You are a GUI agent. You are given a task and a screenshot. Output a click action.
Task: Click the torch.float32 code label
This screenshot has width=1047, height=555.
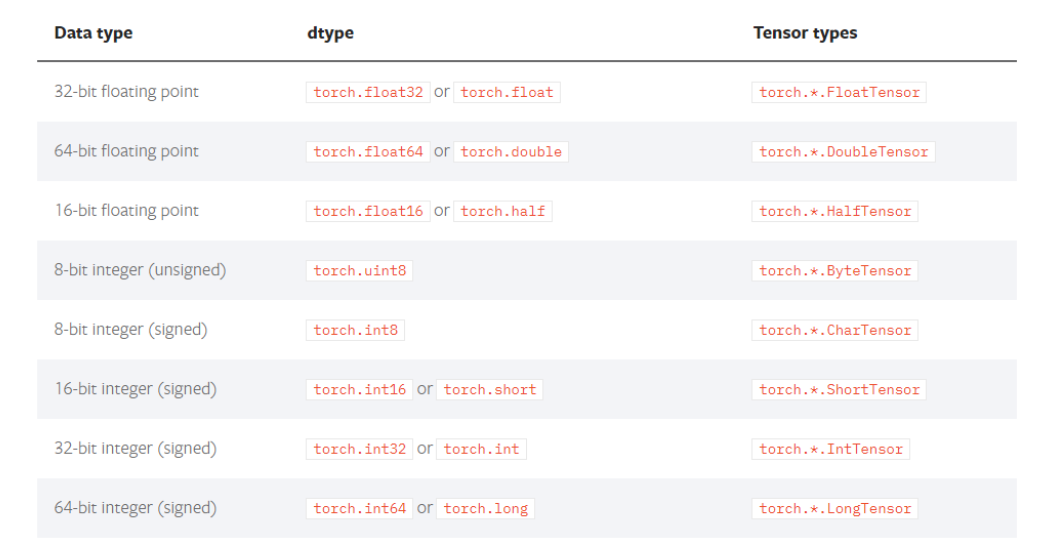[x=368, y=92]
